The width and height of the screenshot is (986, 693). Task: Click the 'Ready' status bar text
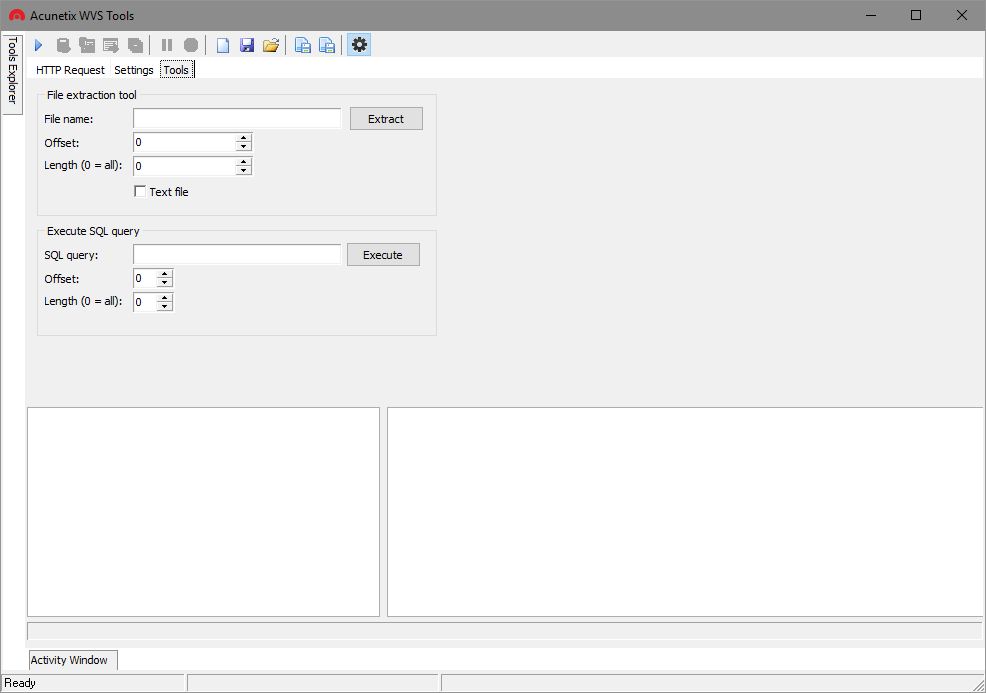pyautogui.click(x=20, y=683)
